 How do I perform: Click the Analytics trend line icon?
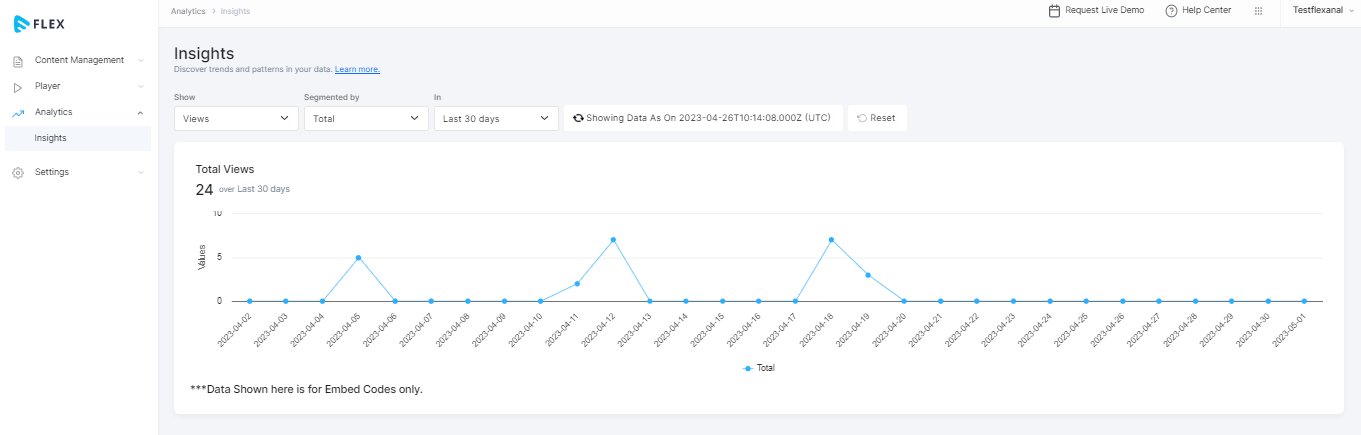coord(18,113)
